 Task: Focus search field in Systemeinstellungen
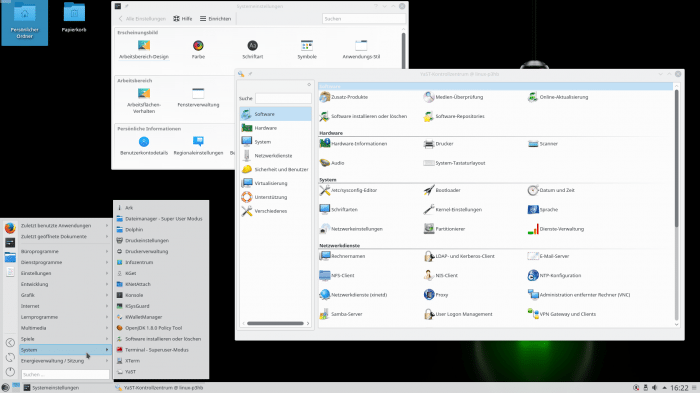(x=363, y=19)
